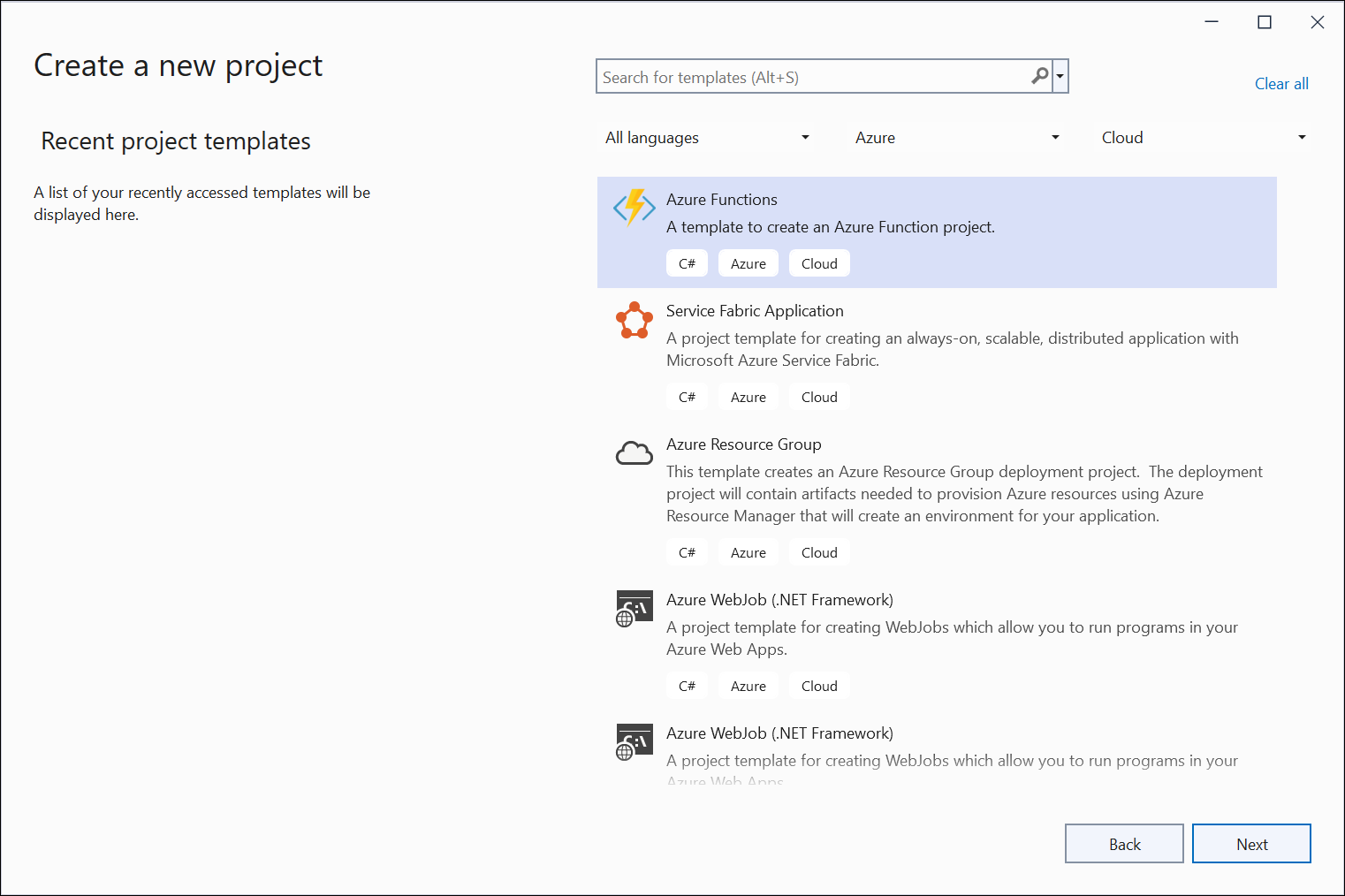This screenshot has height=896, width=1345.
Task: Click the magnifying glass search icon
Action: (x=1040, y=77)
